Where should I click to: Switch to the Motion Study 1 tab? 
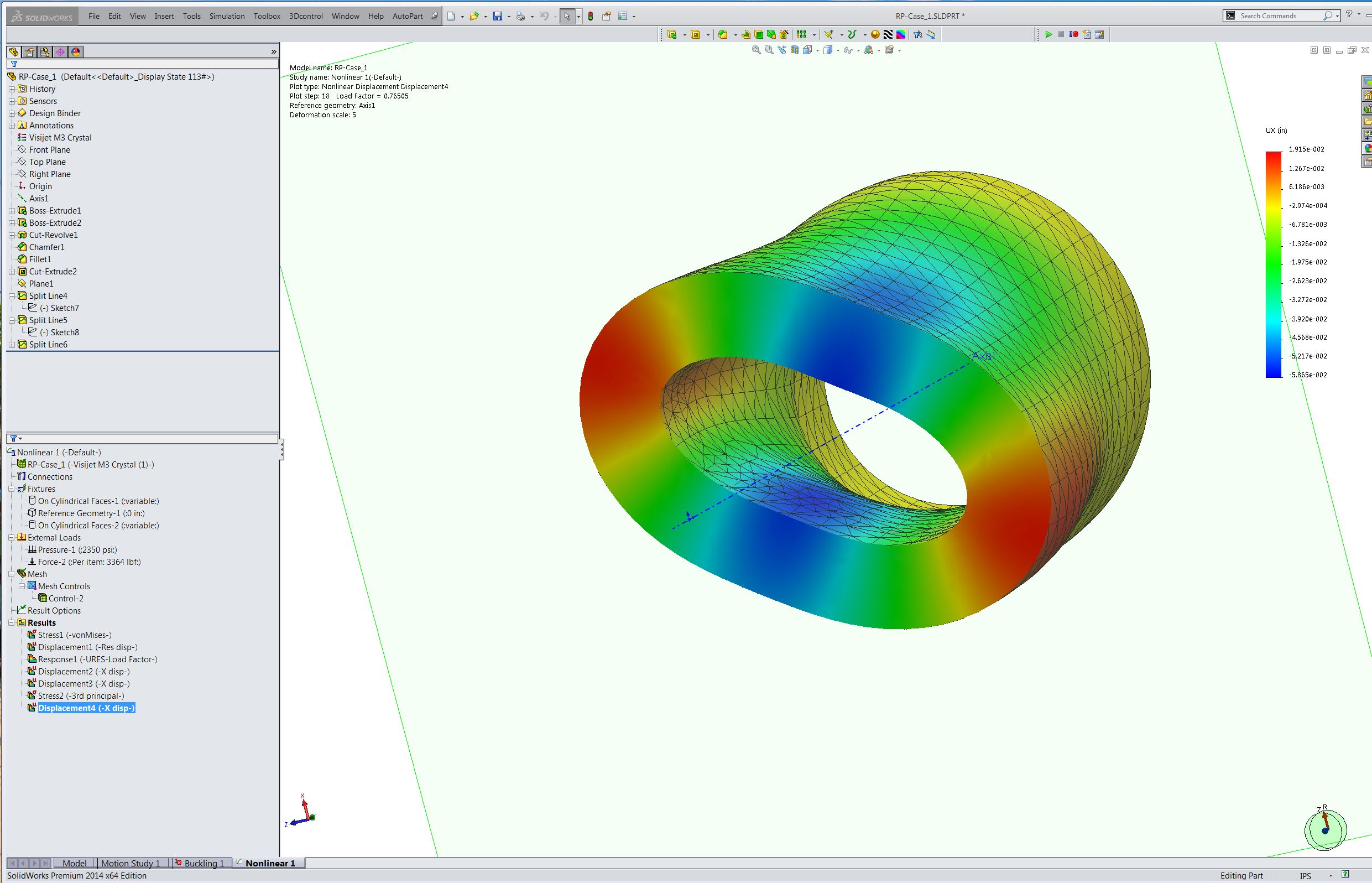coord(130,863)
